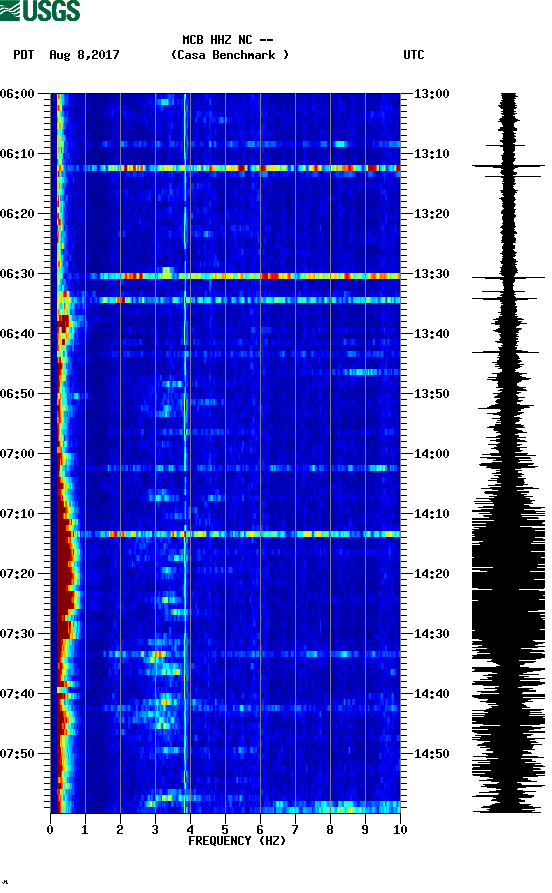The width and height of the screenshot is (552, 893).
Task: Click the '07:00' PDT time label
Action: [x=18, y=454]
